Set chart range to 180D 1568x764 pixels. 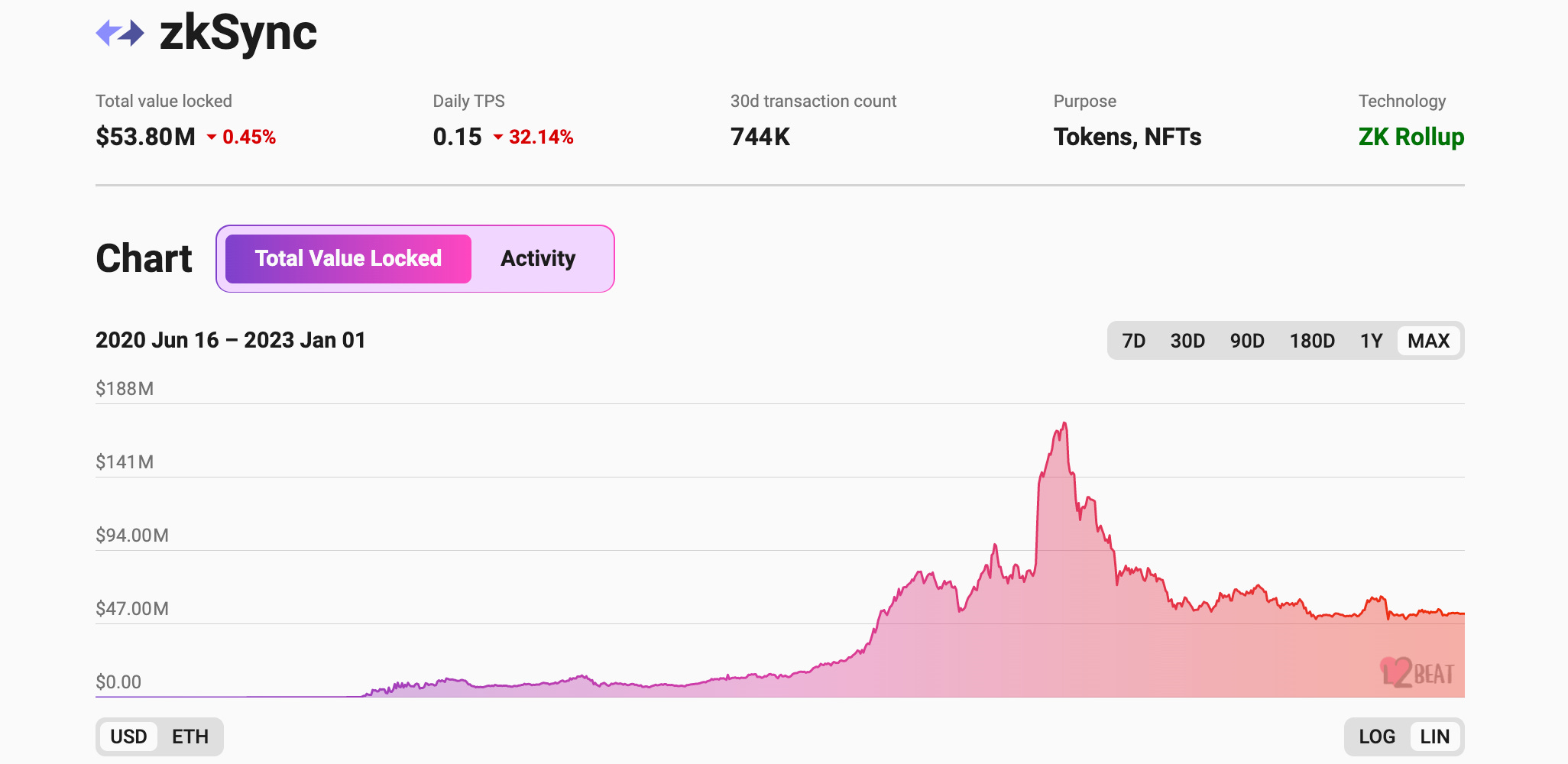(1312, 341)
